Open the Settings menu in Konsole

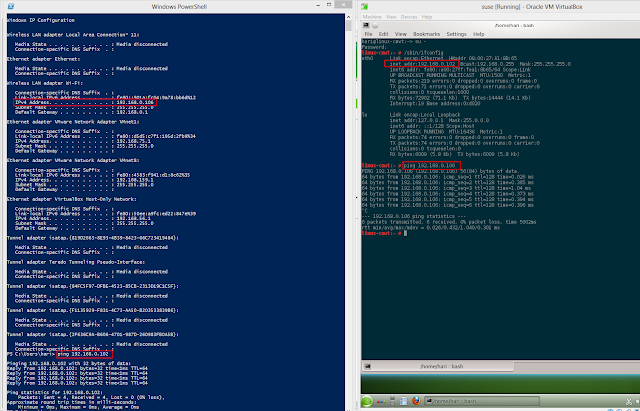456,34
